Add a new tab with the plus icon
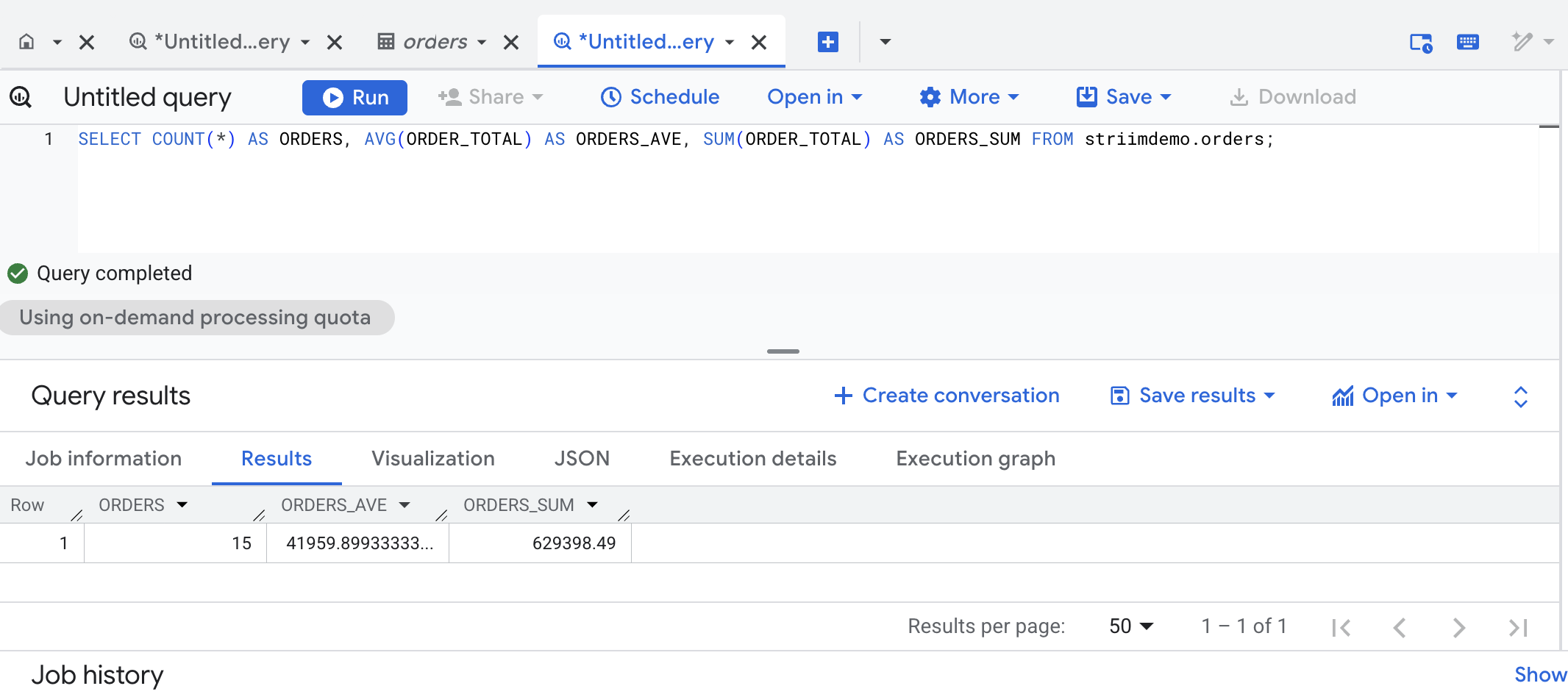Image resolution: width=1568 pixels, height=697 pixels. tap(827, 42)
